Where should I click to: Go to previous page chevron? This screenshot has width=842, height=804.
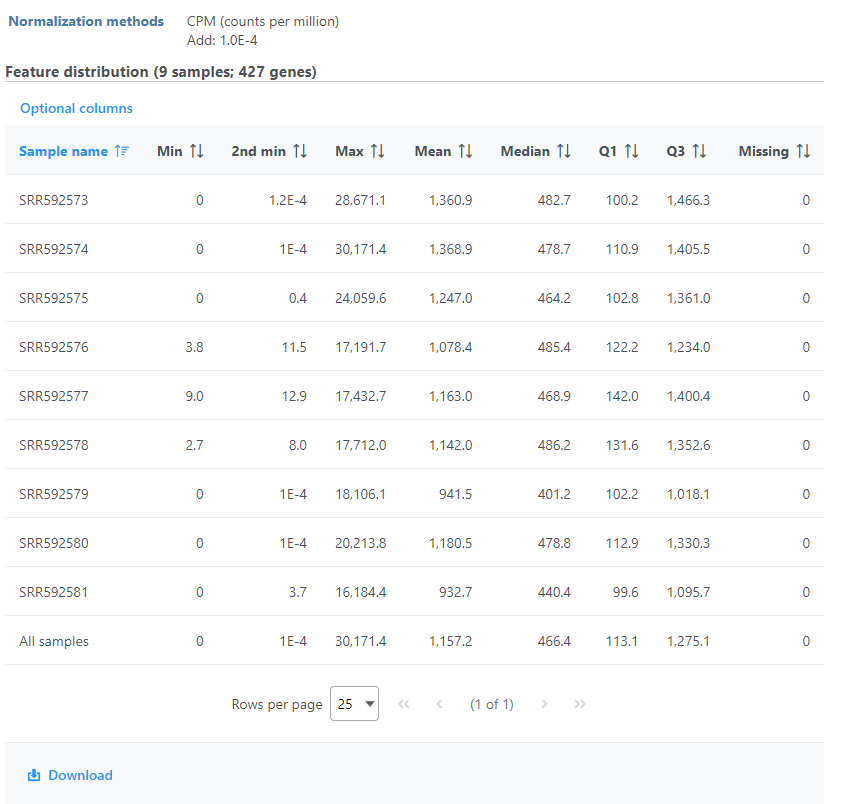pyautogui.click(x=439, y=704)
